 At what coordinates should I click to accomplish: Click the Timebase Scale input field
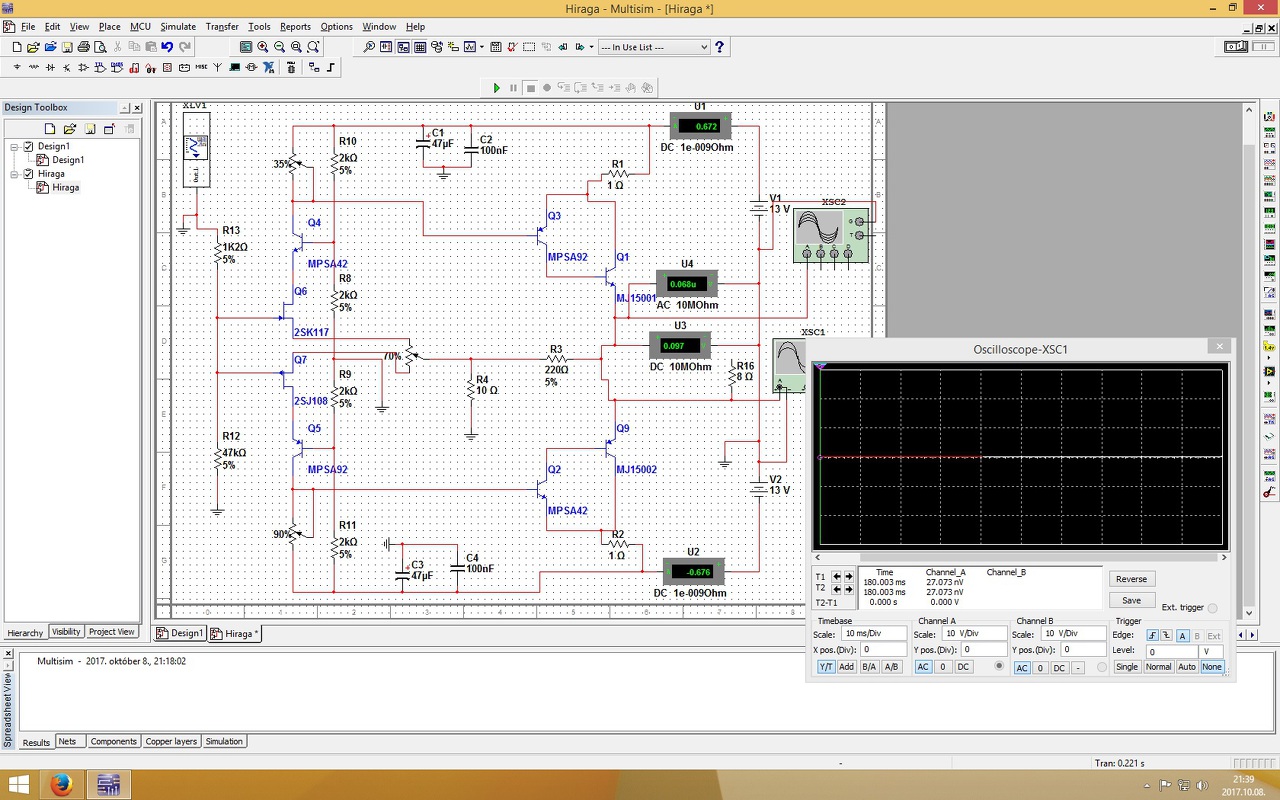[872, 634]
